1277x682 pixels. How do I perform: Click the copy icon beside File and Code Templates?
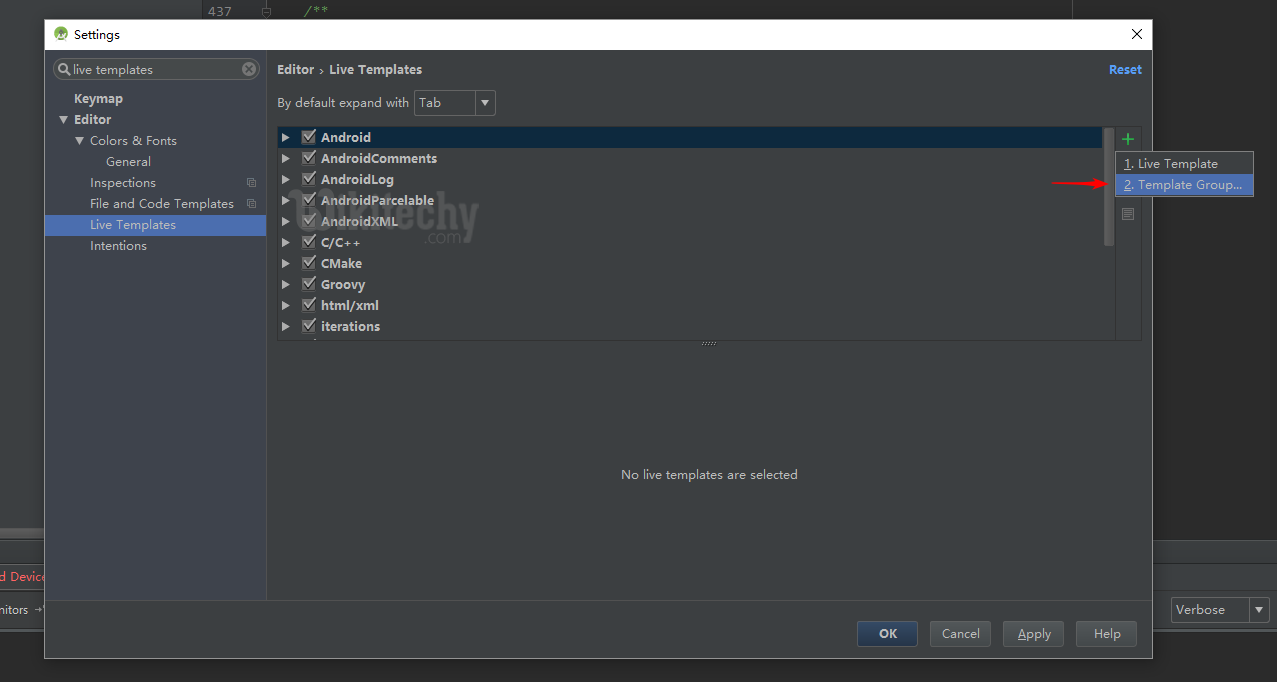(251, 203)
